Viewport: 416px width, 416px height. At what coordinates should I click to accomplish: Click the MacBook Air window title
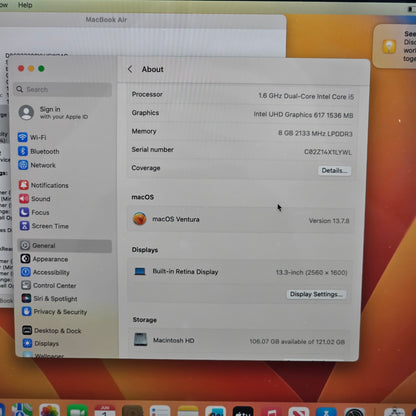pyautogui.click(x=106, y=20)
